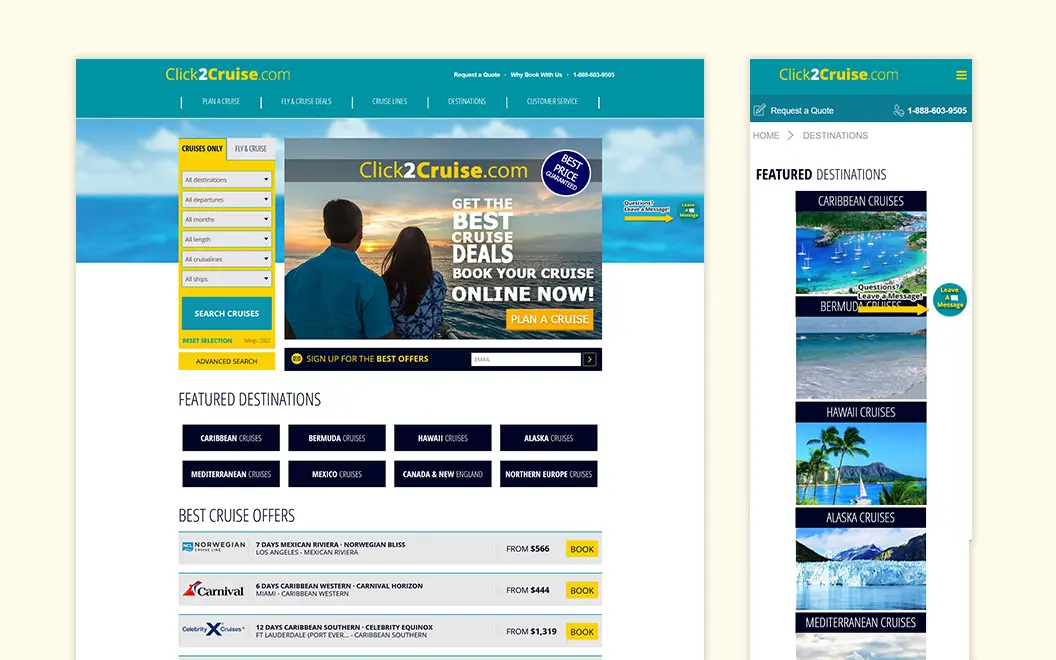This screenshot has width=1056, height=660.
Task: Open Cruise Lines menu
Action: click(x=389, y=102)
